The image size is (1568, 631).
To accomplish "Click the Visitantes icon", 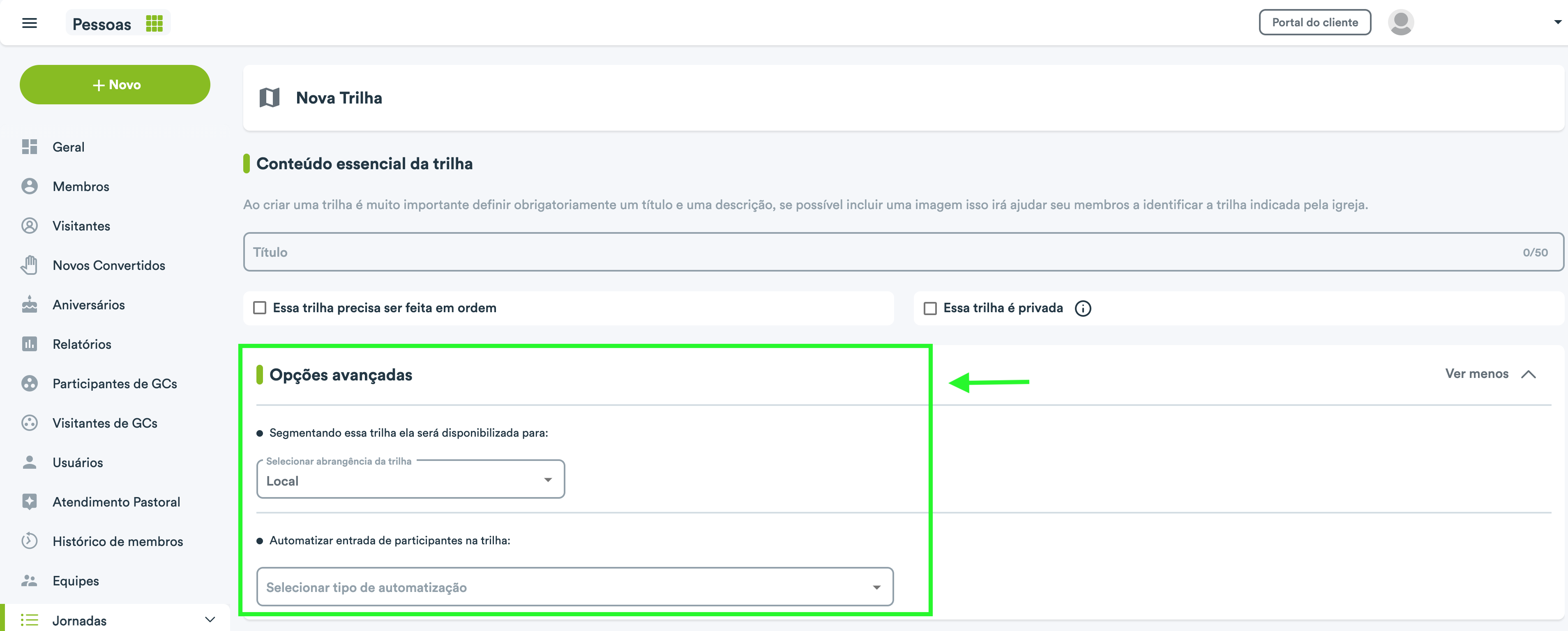I will 29,226.
